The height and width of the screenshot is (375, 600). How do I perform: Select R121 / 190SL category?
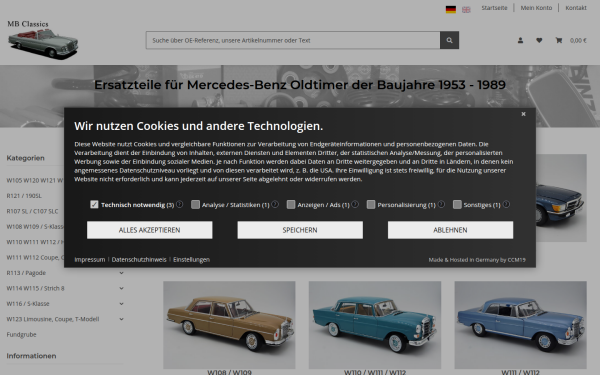point(24,196)
